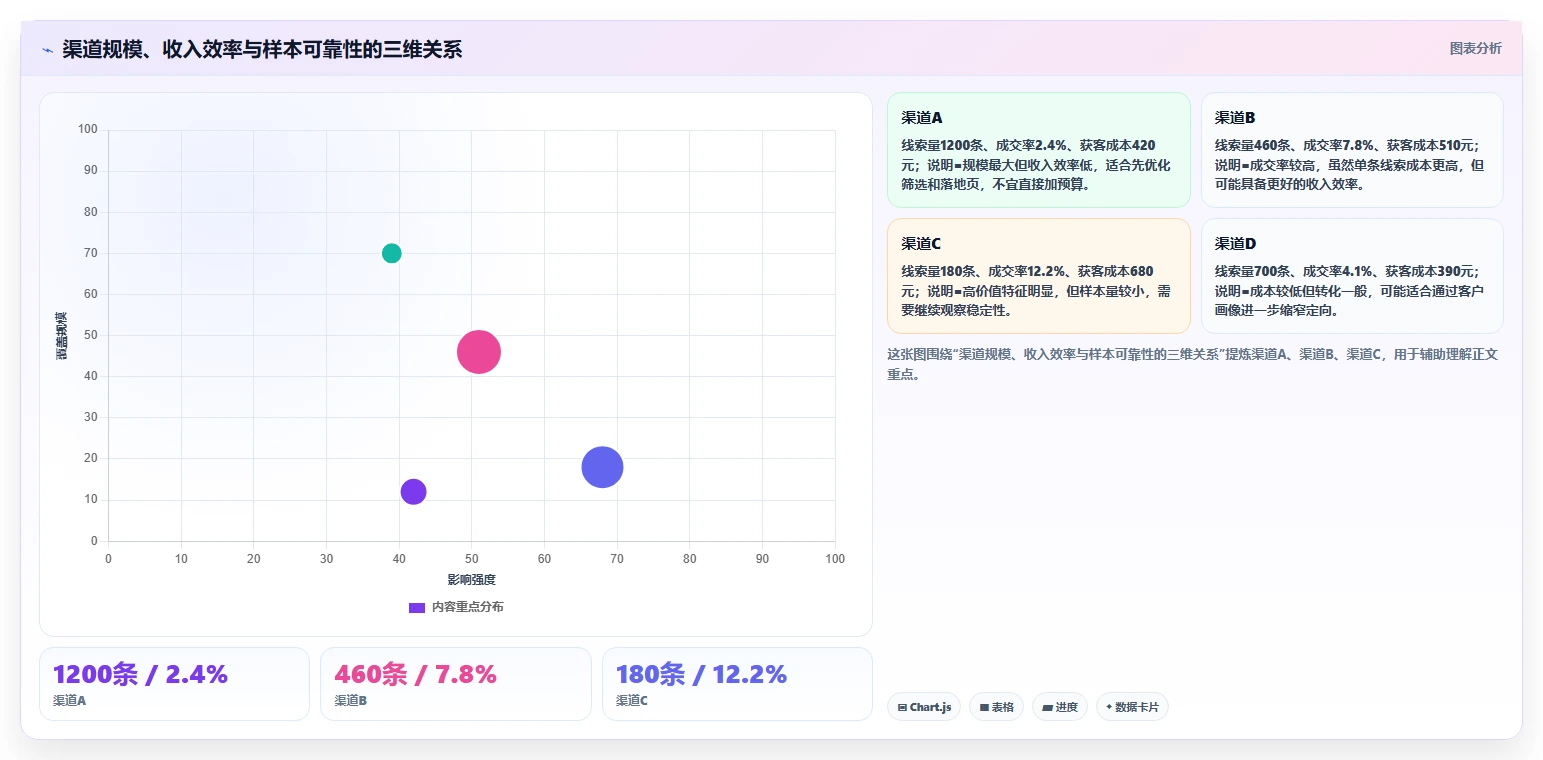Select the blue-indigo bubble near x 68
Image resolution: width=1543 pixels, height=760 pixels.
pyautogui.click(x=602, y=467)
